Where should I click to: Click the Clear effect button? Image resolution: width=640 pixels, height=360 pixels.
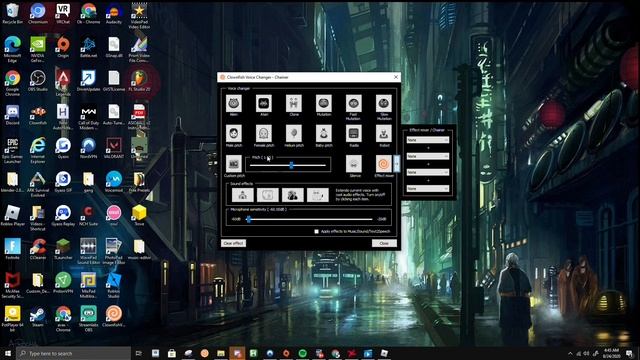pos(233,243)
